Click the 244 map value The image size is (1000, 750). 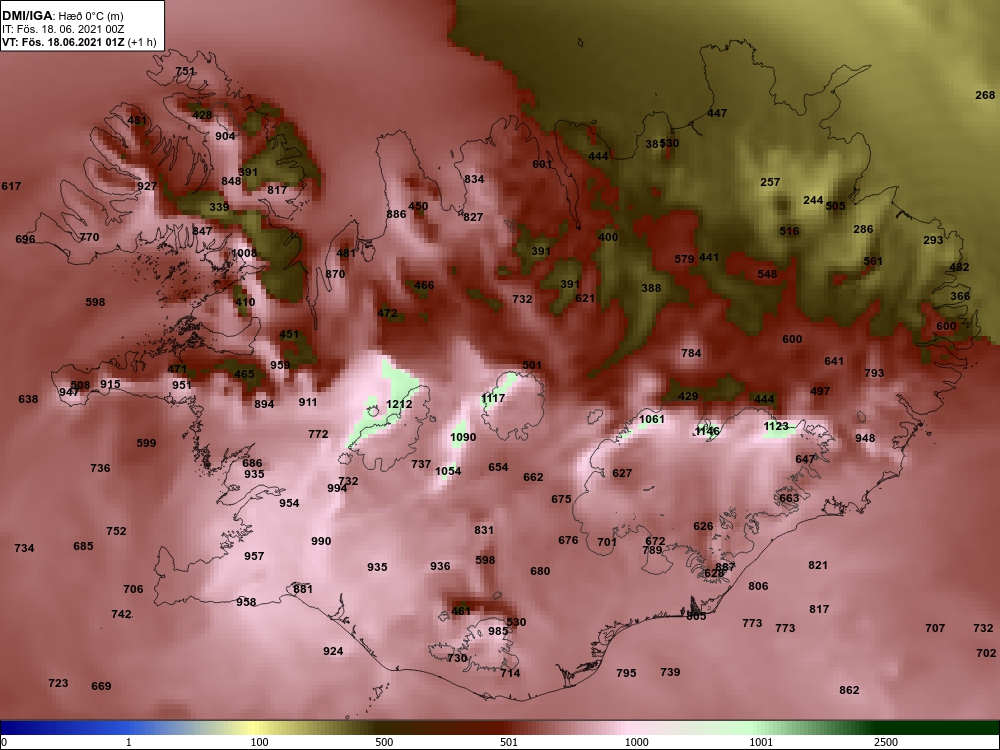coord(813,200)
